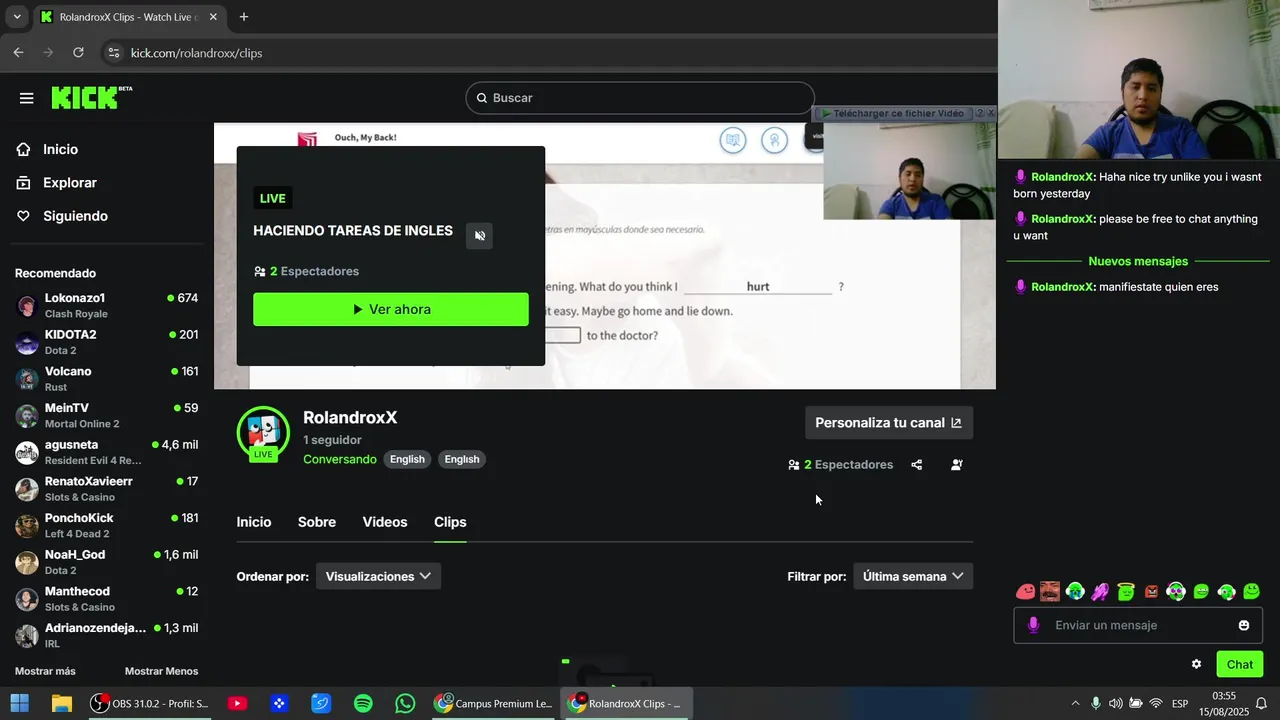This screenshot has height=720, width=1280.
Task: Show hidden system tray icons
Action: (1075, 704)
